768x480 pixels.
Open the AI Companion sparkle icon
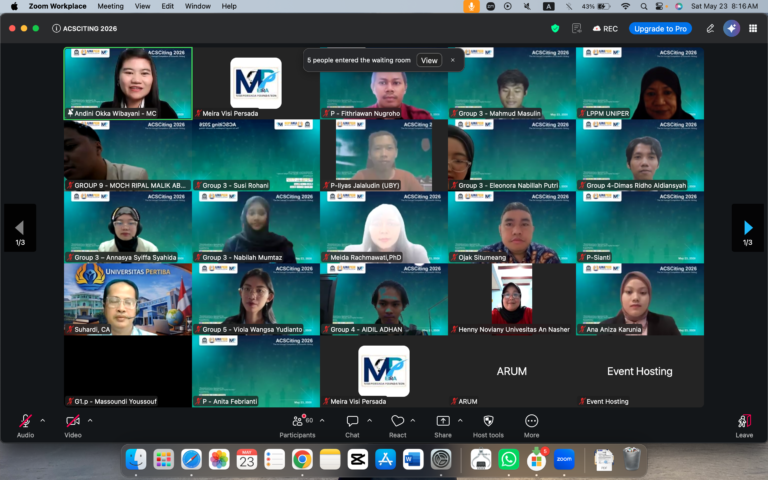coord(731,28)
